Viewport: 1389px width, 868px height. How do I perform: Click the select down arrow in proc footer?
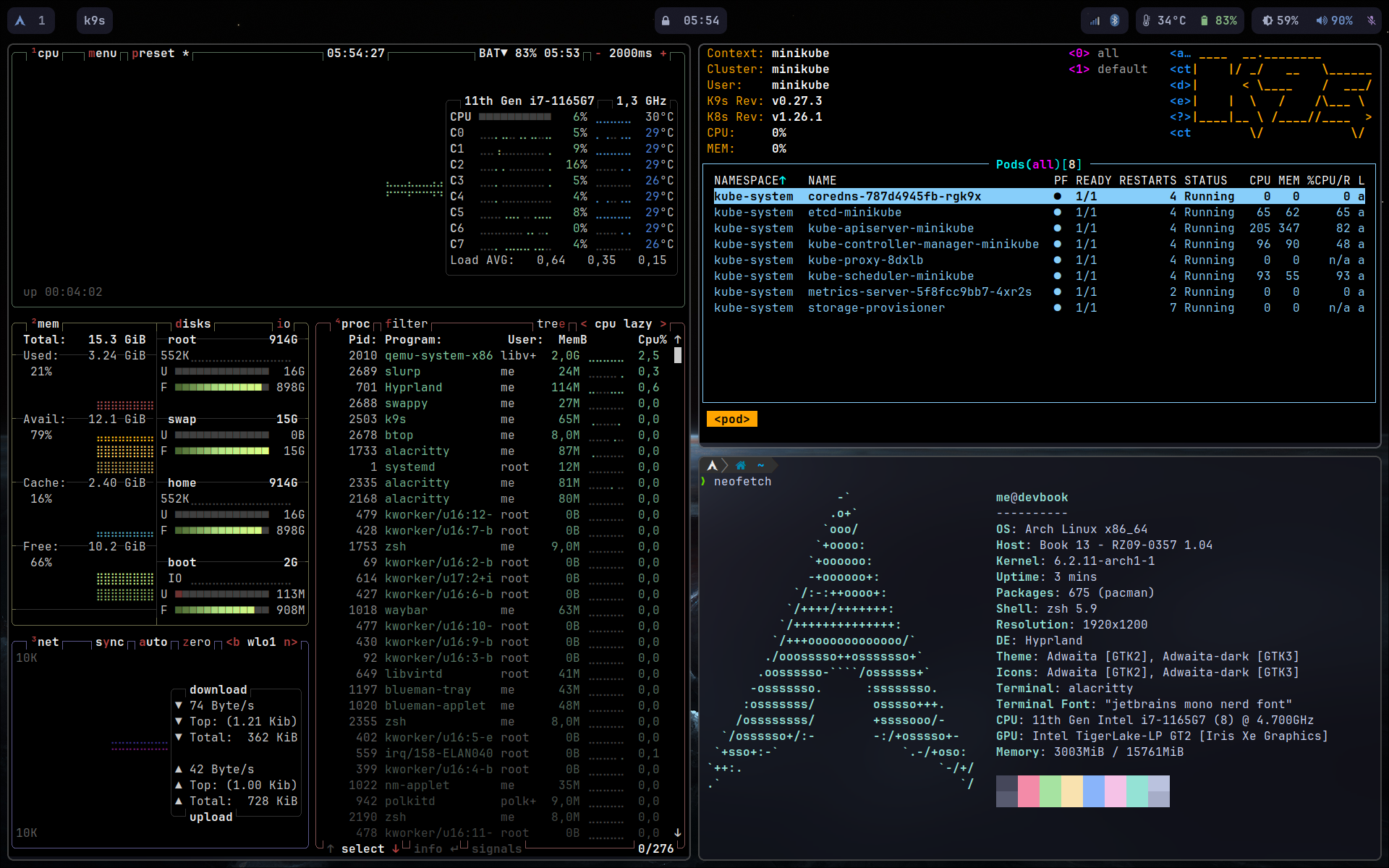pos(396,849)
